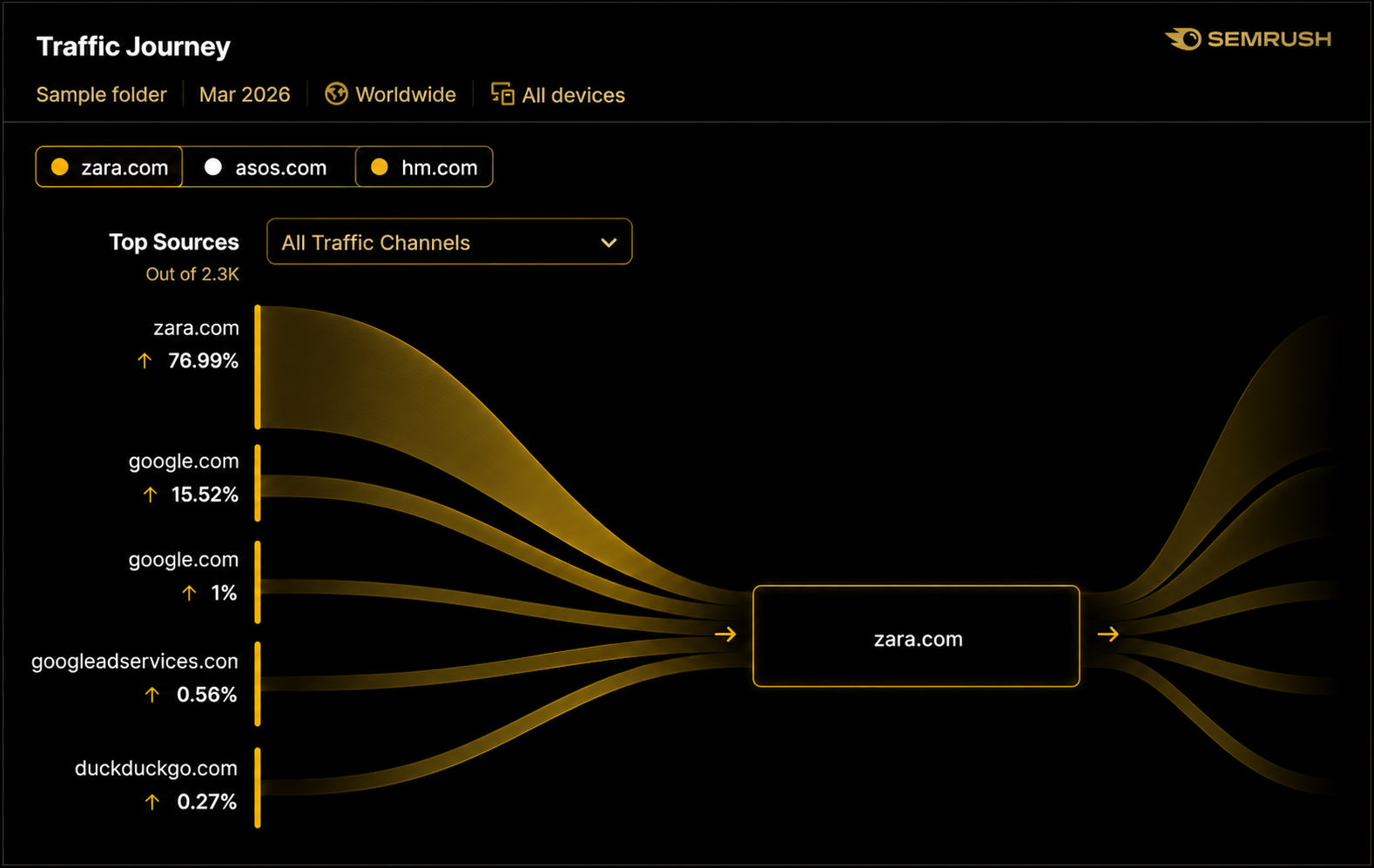
Task: Click the dropdown chevron arrow
Action: pyautogui.click(x=609, y=243)
